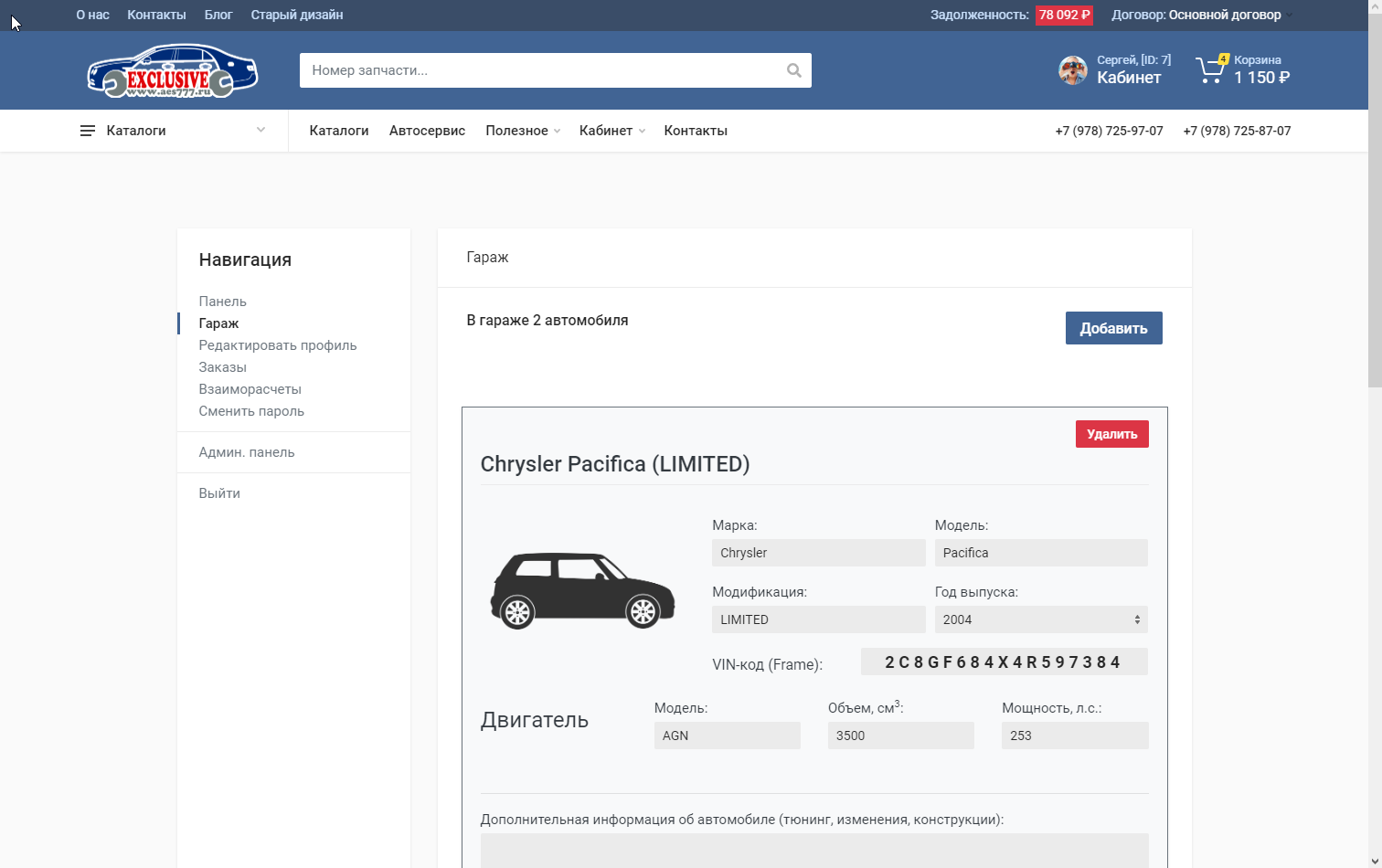Screen dimensions: 1382x868
Task: Open Взаиморасчеты in sidebar
Action: [x=250, y=389]
